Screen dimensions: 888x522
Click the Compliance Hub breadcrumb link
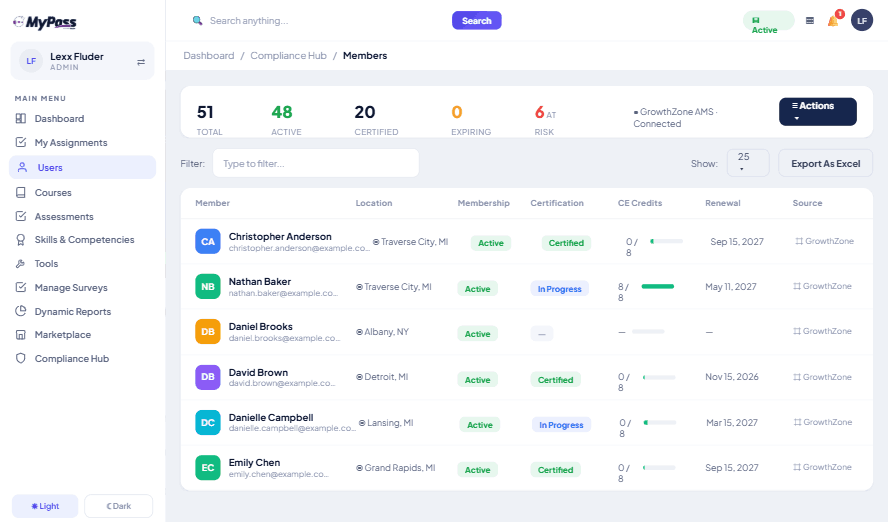(x=288, y=55)
